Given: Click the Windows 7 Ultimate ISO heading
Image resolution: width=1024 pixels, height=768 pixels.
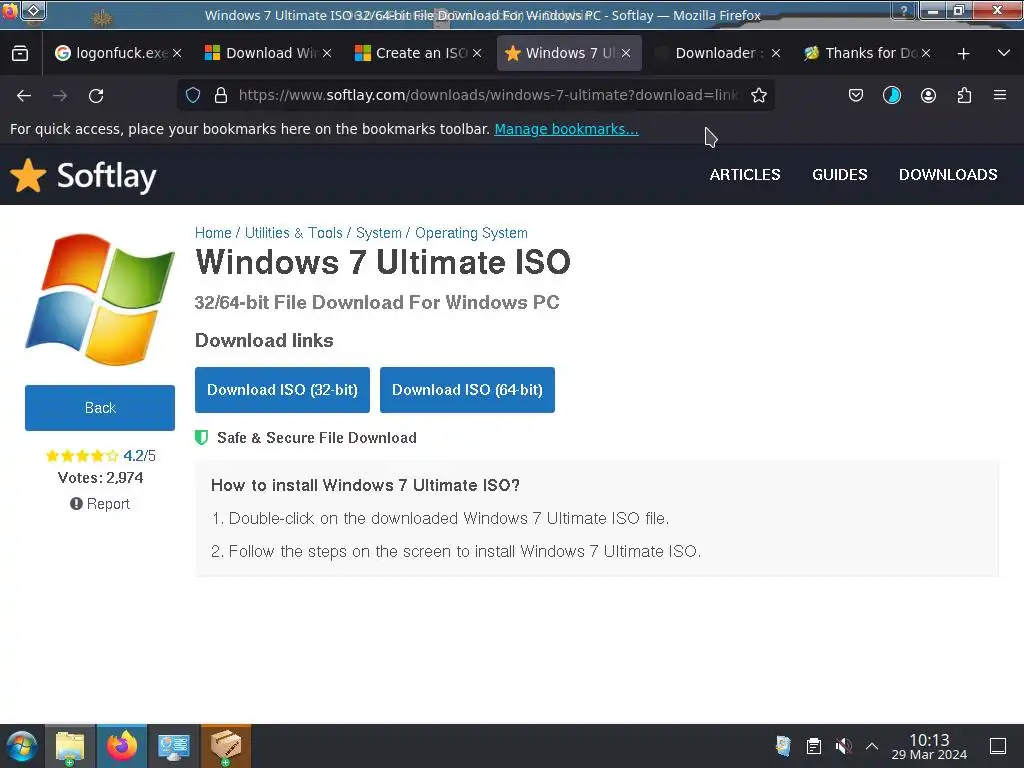Looking at the screenshot, I should pos(383,263).
